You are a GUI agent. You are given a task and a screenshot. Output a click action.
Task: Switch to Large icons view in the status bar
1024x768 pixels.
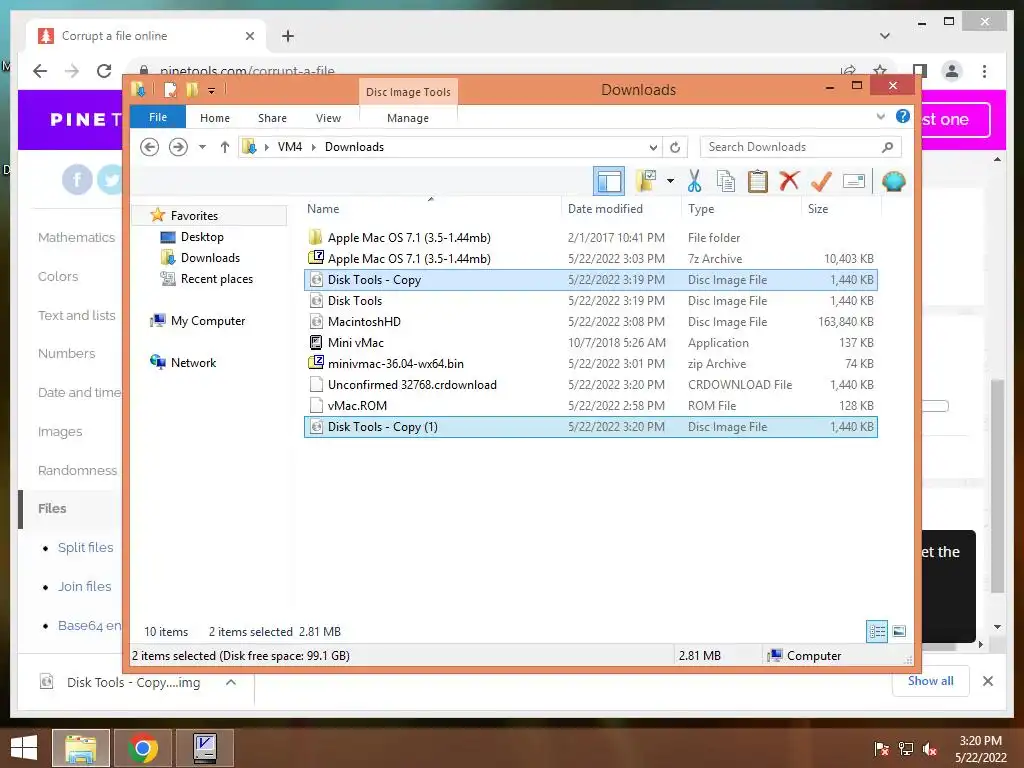pyautogui.click(x=899, y=631)
